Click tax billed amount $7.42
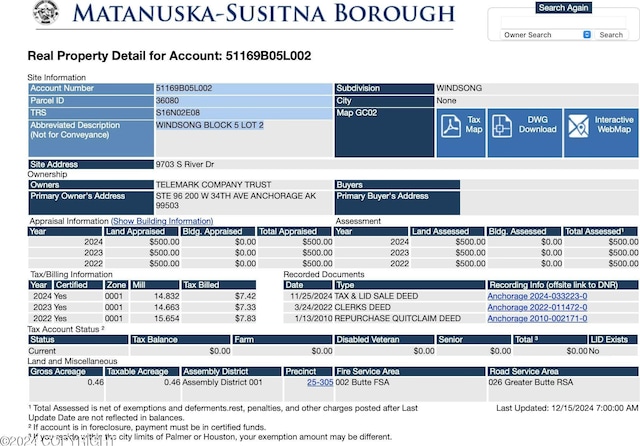 (245, 296)
